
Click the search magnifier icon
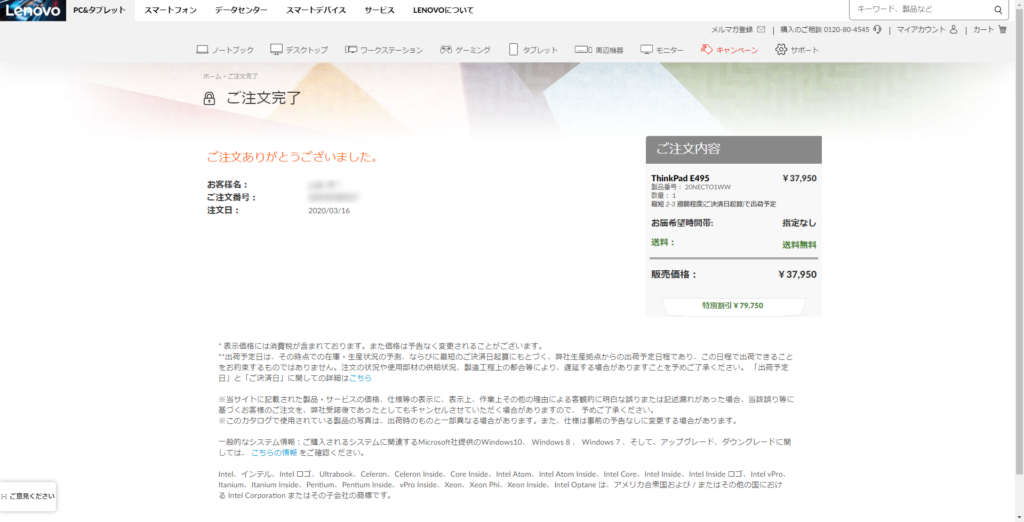(x=998, y=10)
